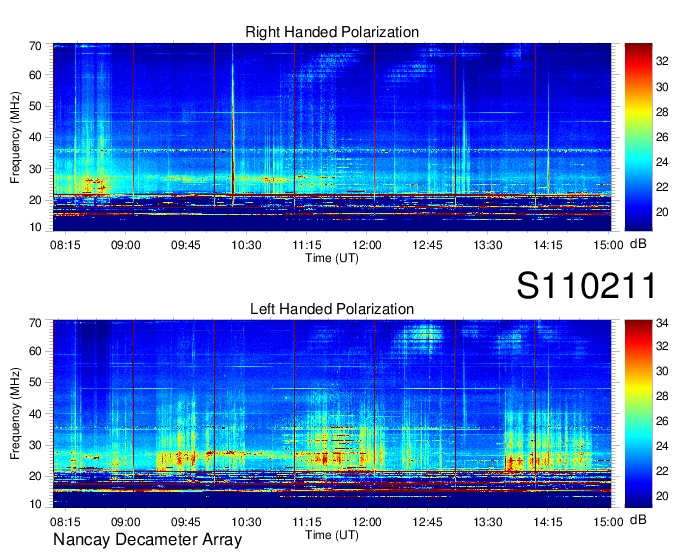Click the 14:15 tick on top plot
Viewport: 680px width, 552px height.
pyautogui.click(x=548, y=245)
